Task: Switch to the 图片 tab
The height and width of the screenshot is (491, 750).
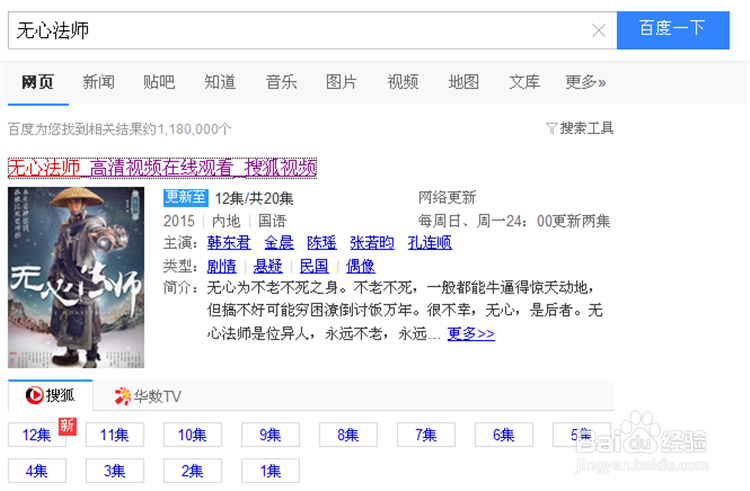Action: coord(342,82)
